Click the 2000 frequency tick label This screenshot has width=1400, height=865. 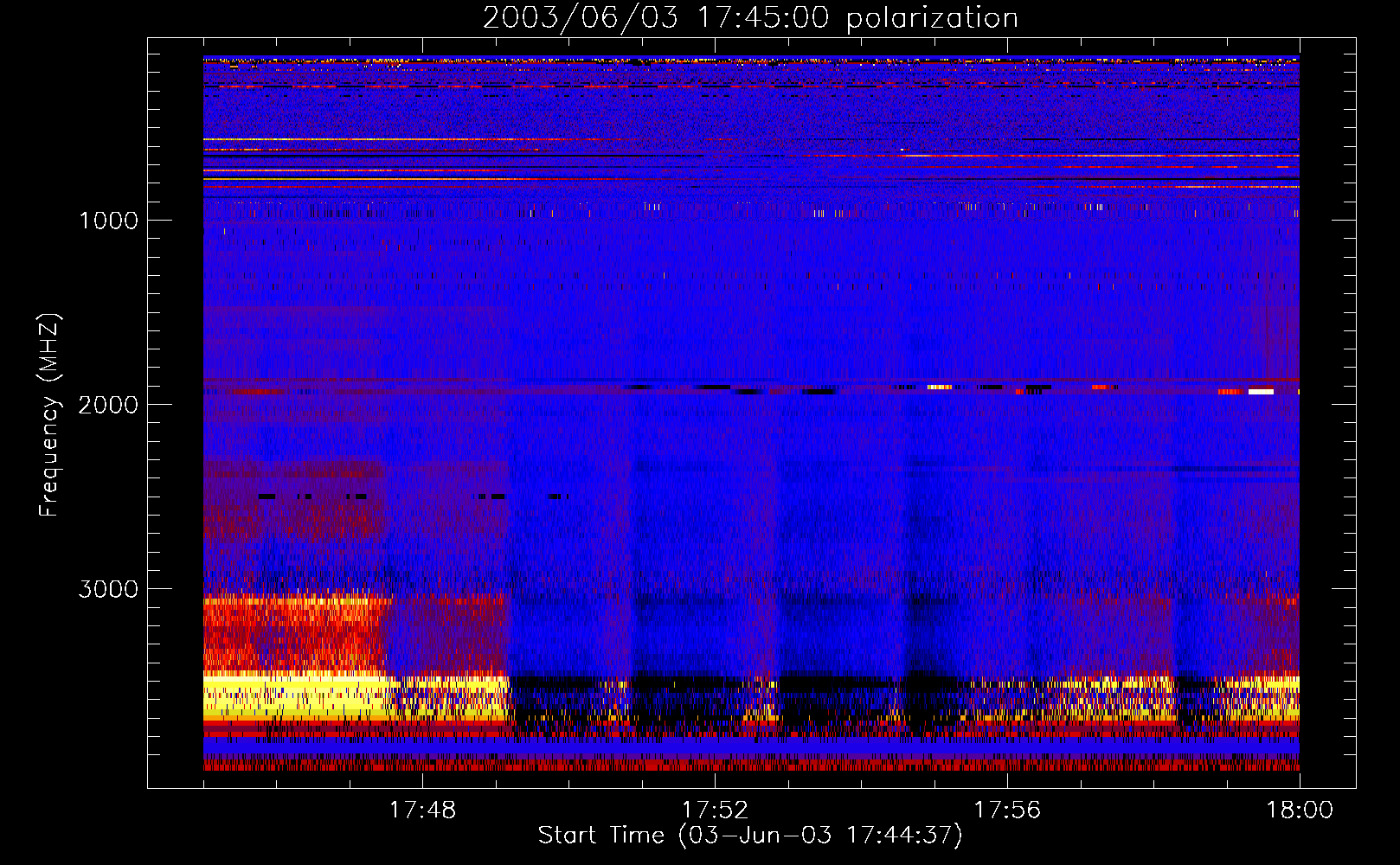point(108,405)
